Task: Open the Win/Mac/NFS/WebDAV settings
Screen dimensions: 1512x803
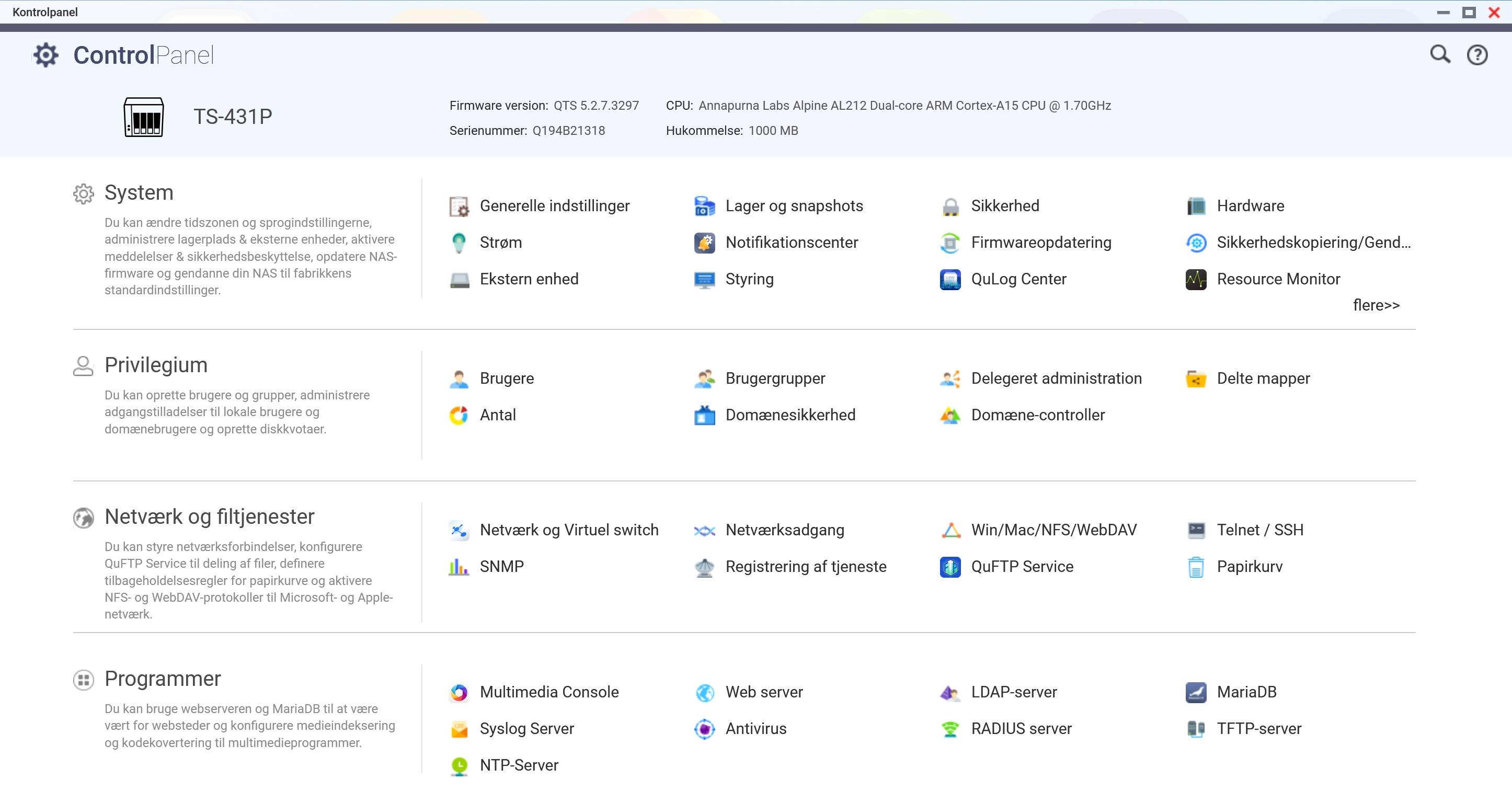Action: pos(1053,530)
